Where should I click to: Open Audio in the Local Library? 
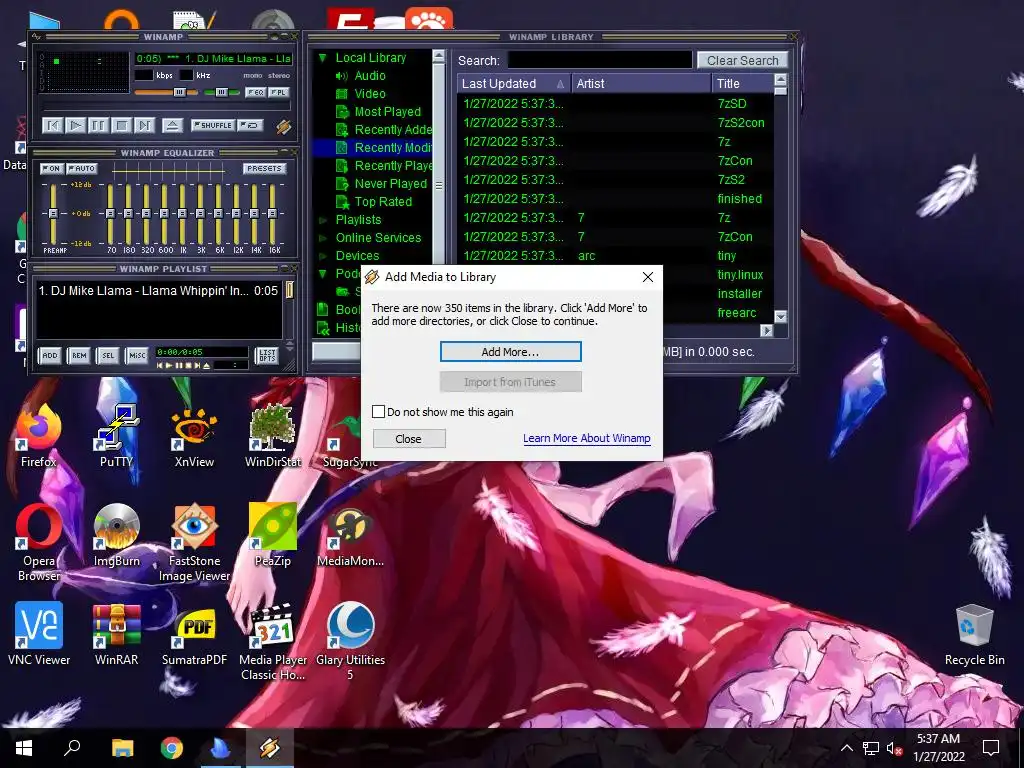(x=370, y=76)
